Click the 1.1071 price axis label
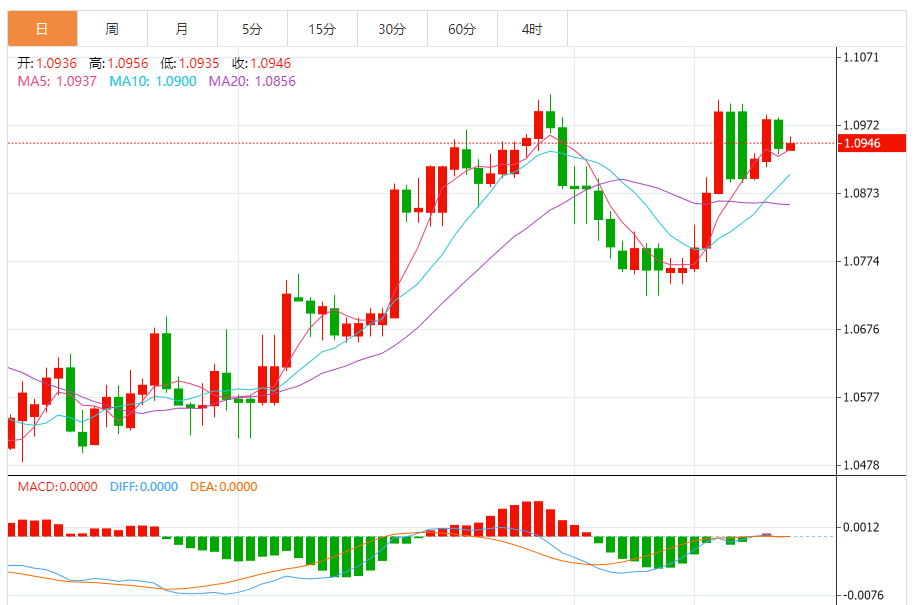The height and width of the screenshot is (605, 916). [x=860, y=58]
